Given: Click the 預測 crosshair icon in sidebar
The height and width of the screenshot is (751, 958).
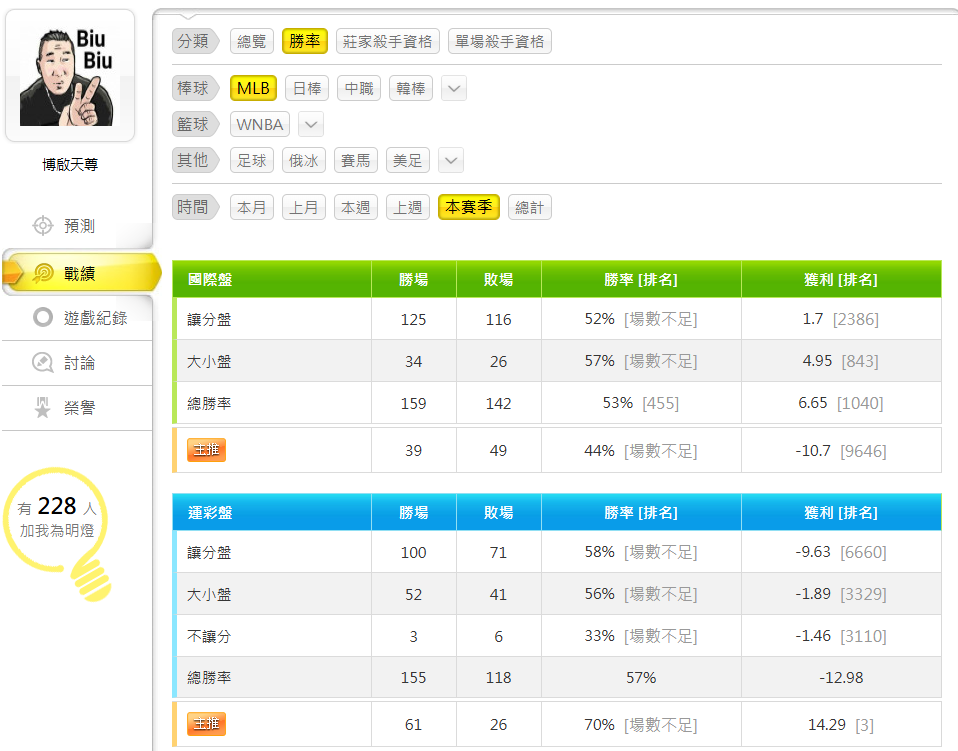Looking at the screenshot, I should (43, 226).
